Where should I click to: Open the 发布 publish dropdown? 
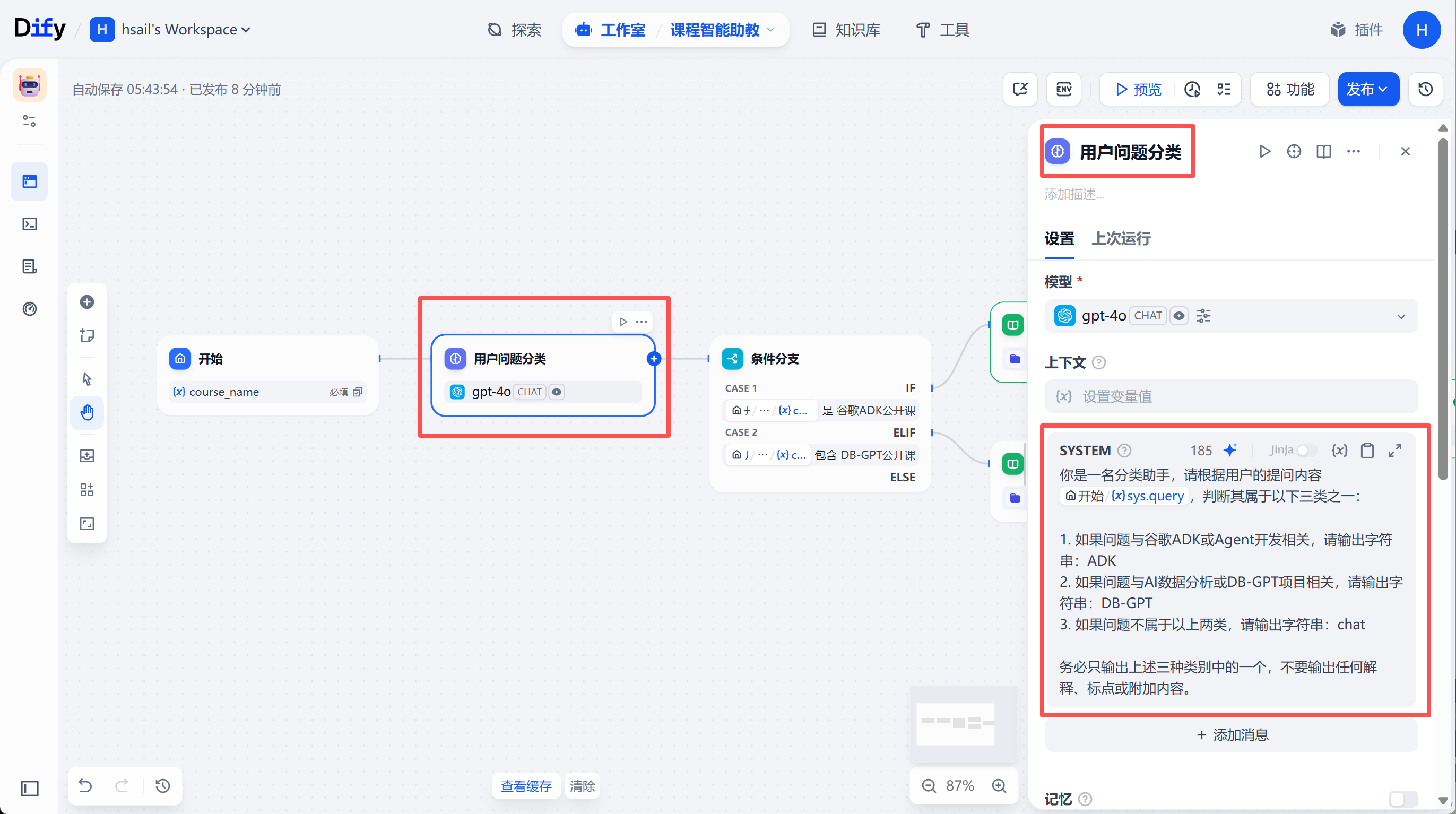point(1368,89)
